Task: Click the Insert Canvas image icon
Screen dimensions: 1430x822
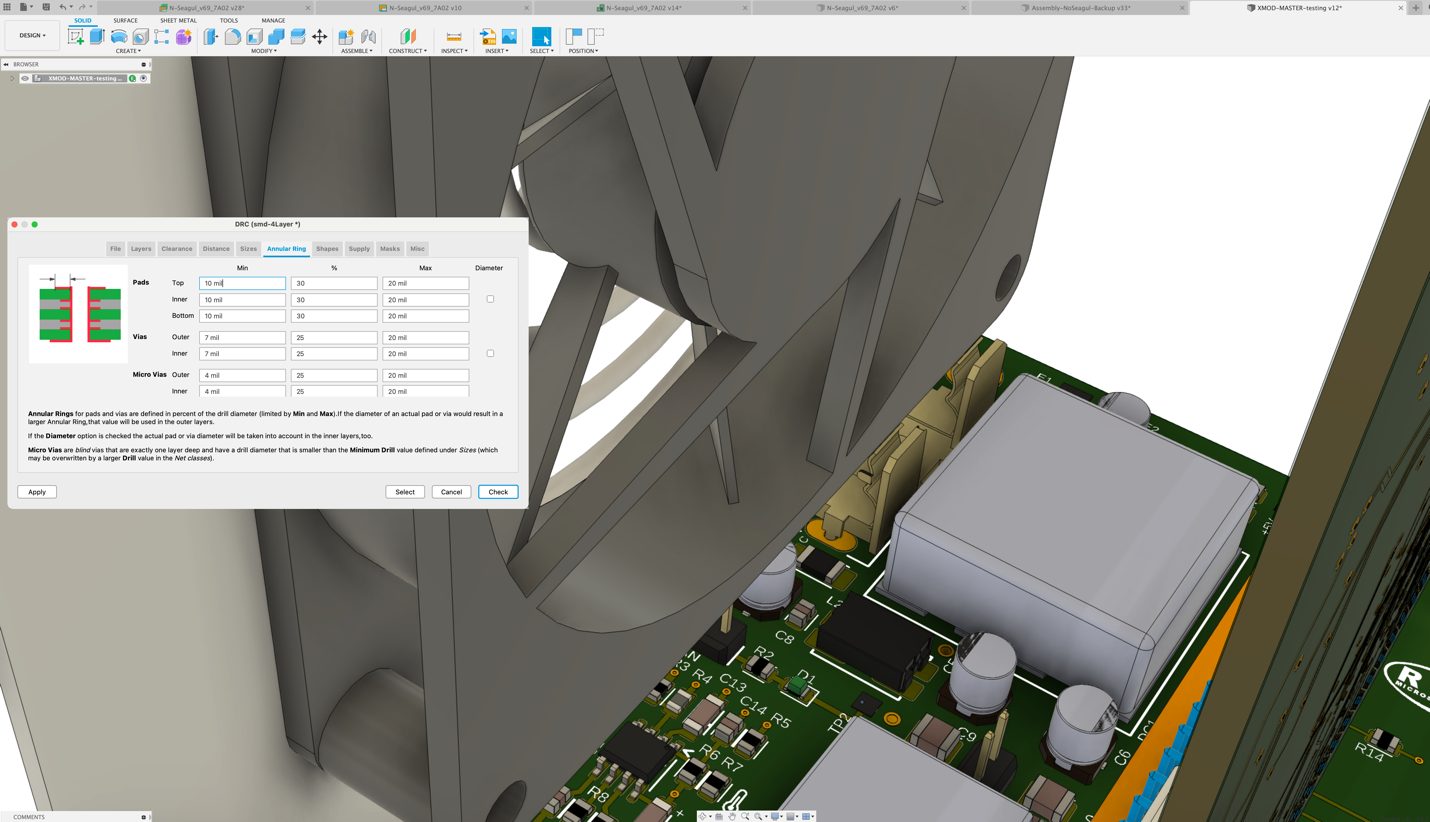Action: pyautogui.click(x=509, y=37)
